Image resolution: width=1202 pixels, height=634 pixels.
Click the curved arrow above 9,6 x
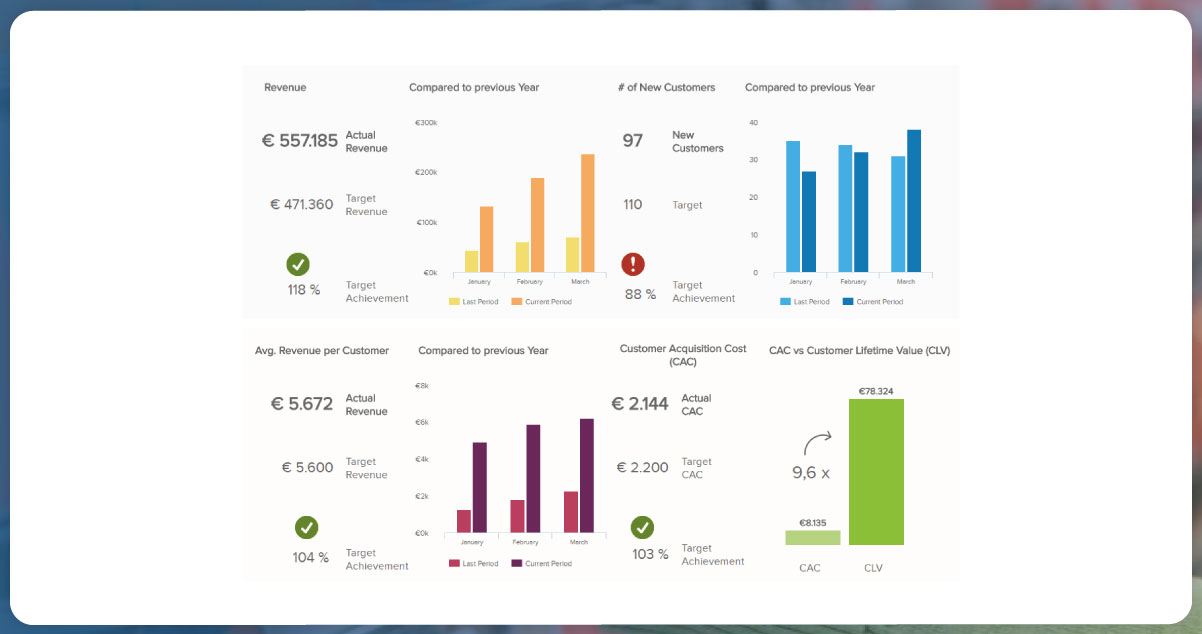(x=819, y=445)
